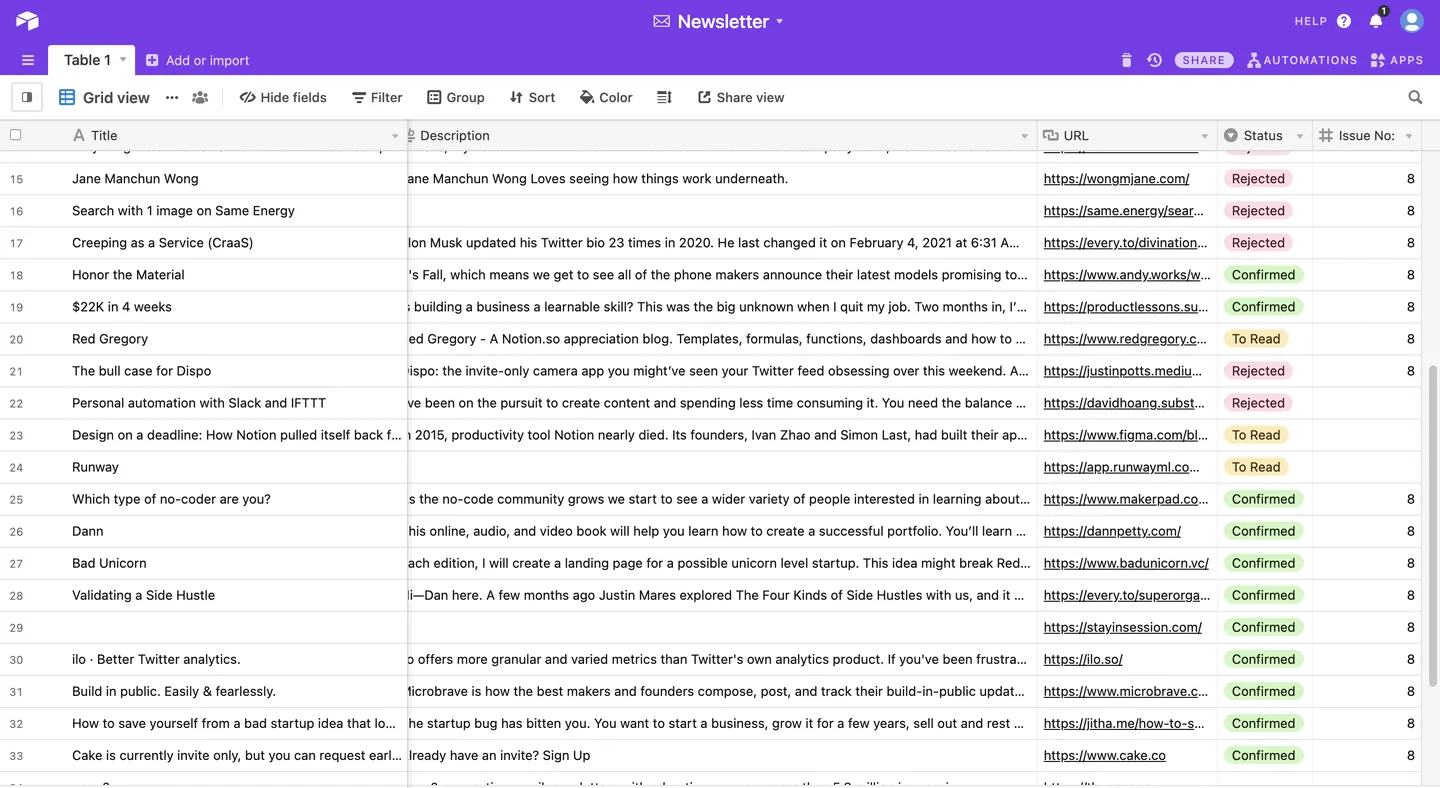Open the URL column dropdown arrow

[1204, 136]
